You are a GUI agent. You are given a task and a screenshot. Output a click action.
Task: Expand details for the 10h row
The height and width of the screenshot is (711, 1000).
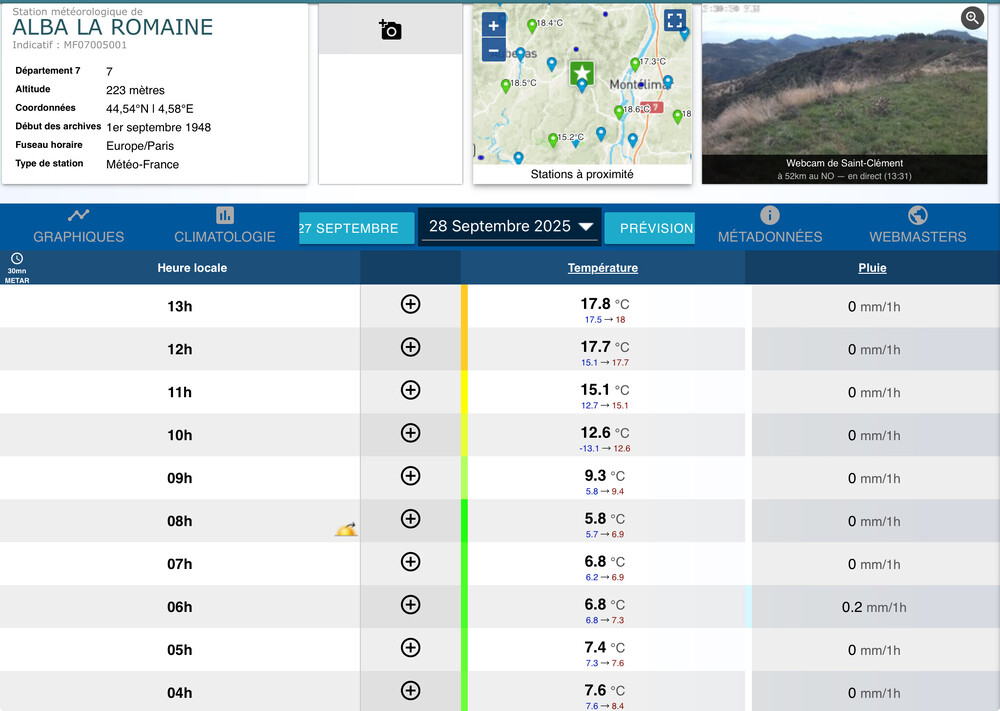(x=410, y=433)
